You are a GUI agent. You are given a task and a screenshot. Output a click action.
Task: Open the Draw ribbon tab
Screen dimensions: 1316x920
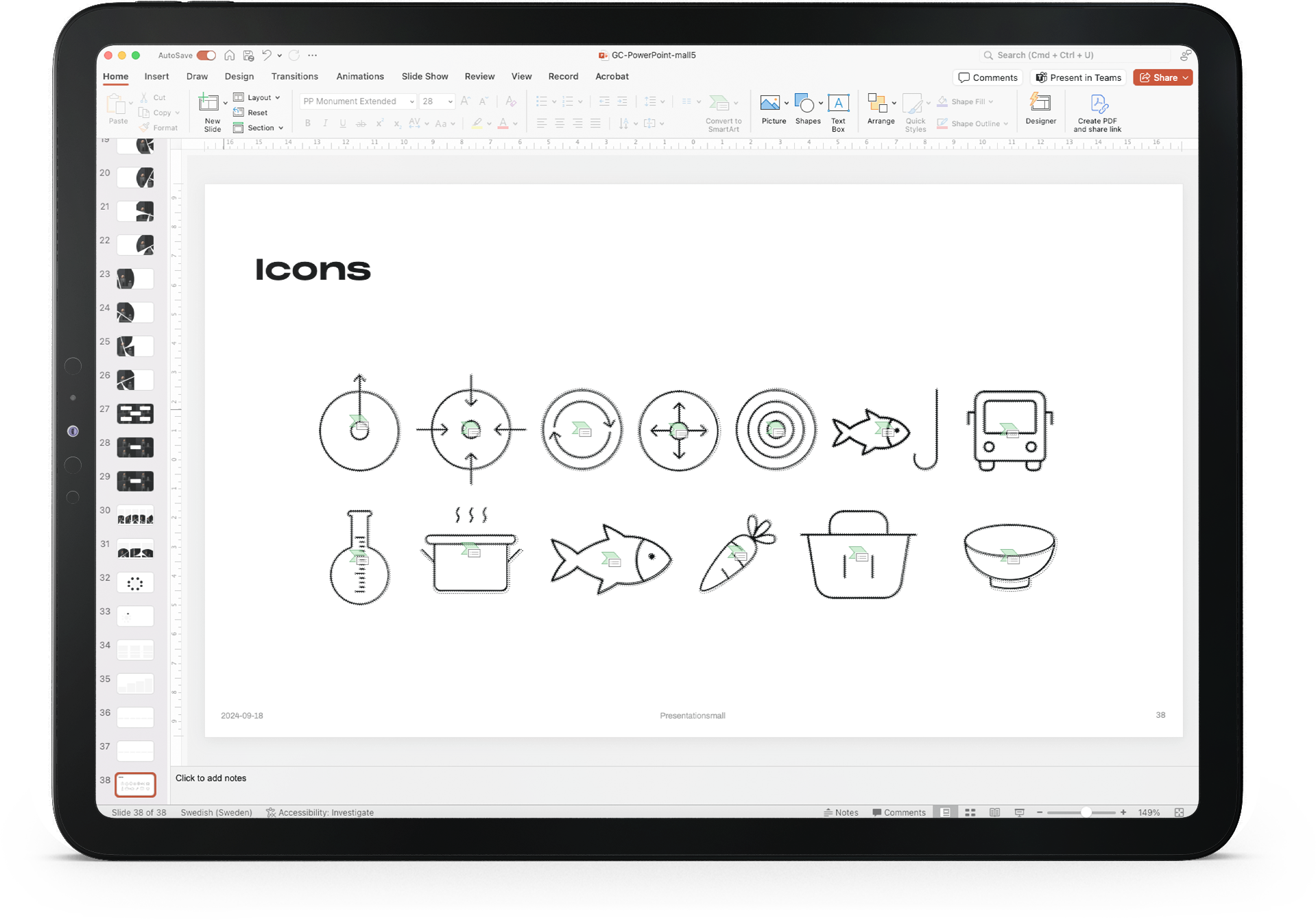(x=197, y=76)
